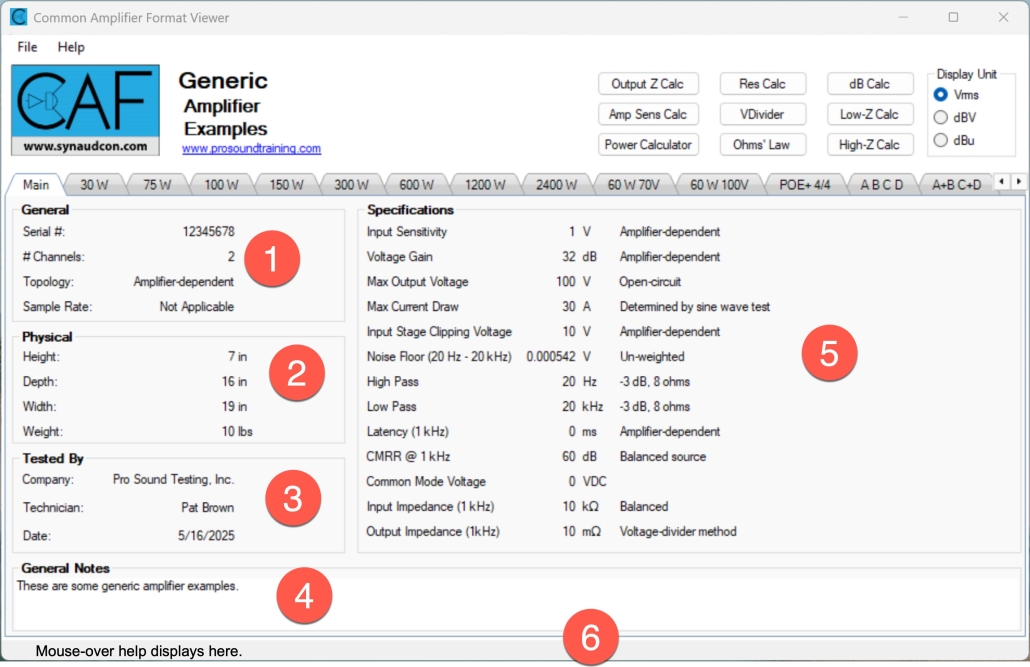Screen dimensions: 1030x667
Task: Click the Input Stage Clipping Voltage label
Action: pos(439,332)
